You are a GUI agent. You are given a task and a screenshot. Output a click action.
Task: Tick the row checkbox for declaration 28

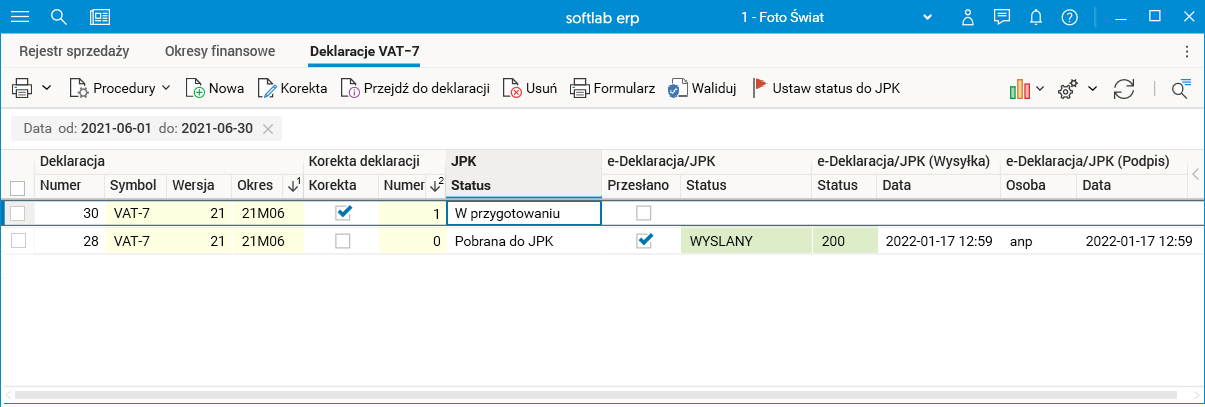17,241
